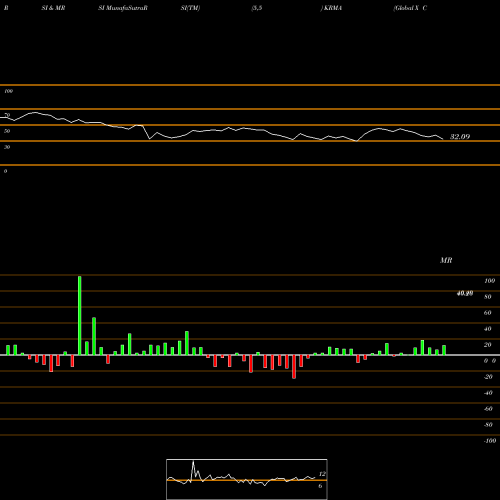Click the 'SI & MR' header label
This screenshot has width=500, height=500.
[53, 8]
